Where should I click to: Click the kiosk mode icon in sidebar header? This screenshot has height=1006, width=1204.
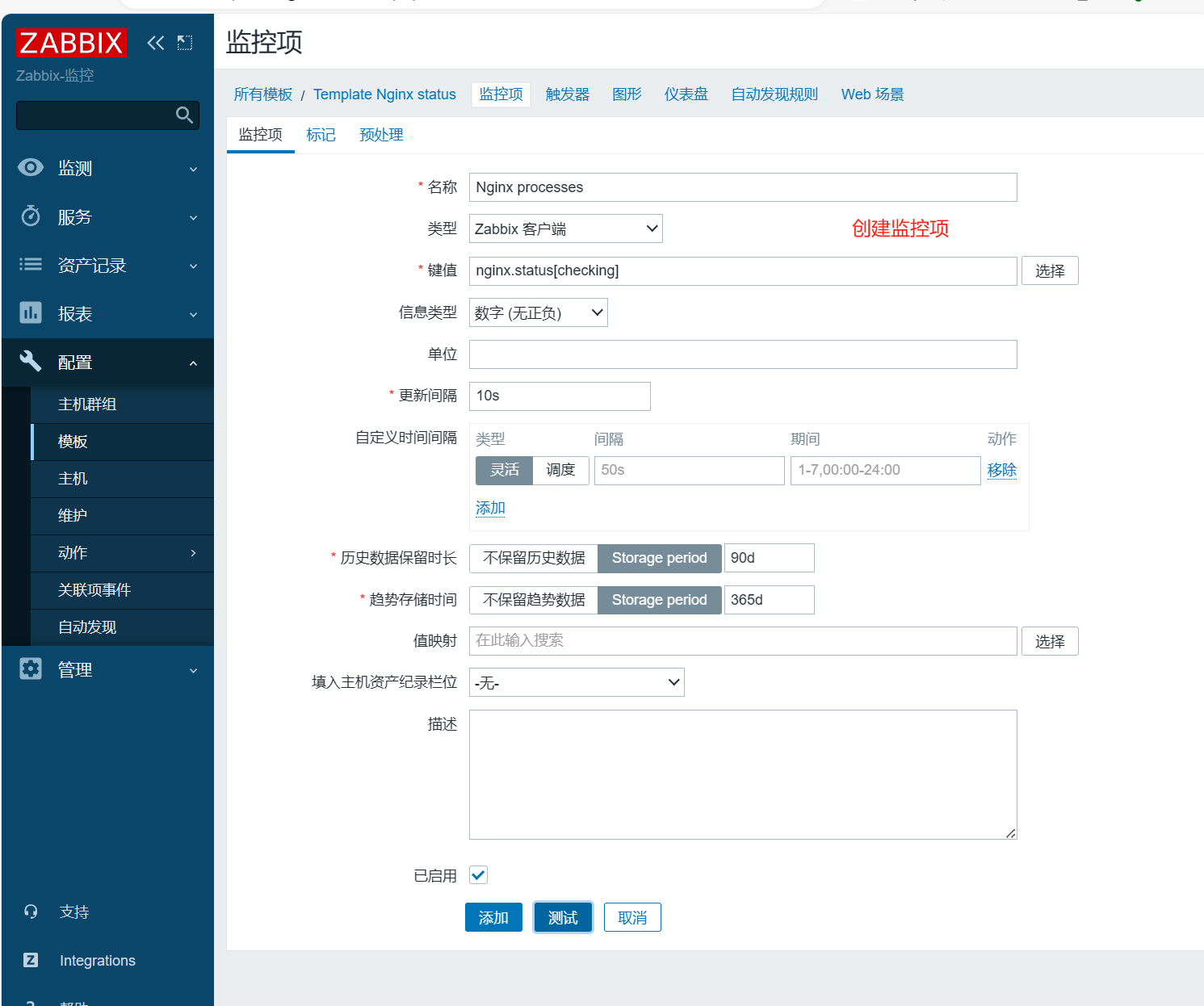185,43
